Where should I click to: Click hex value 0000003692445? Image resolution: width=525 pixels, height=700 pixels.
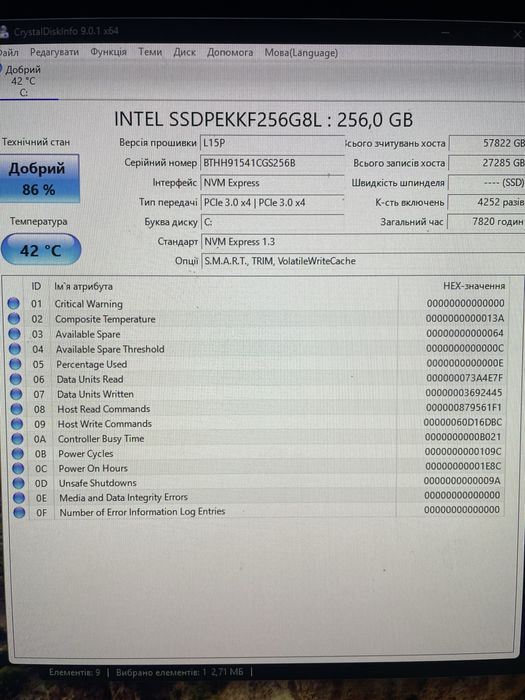(464, 393)
